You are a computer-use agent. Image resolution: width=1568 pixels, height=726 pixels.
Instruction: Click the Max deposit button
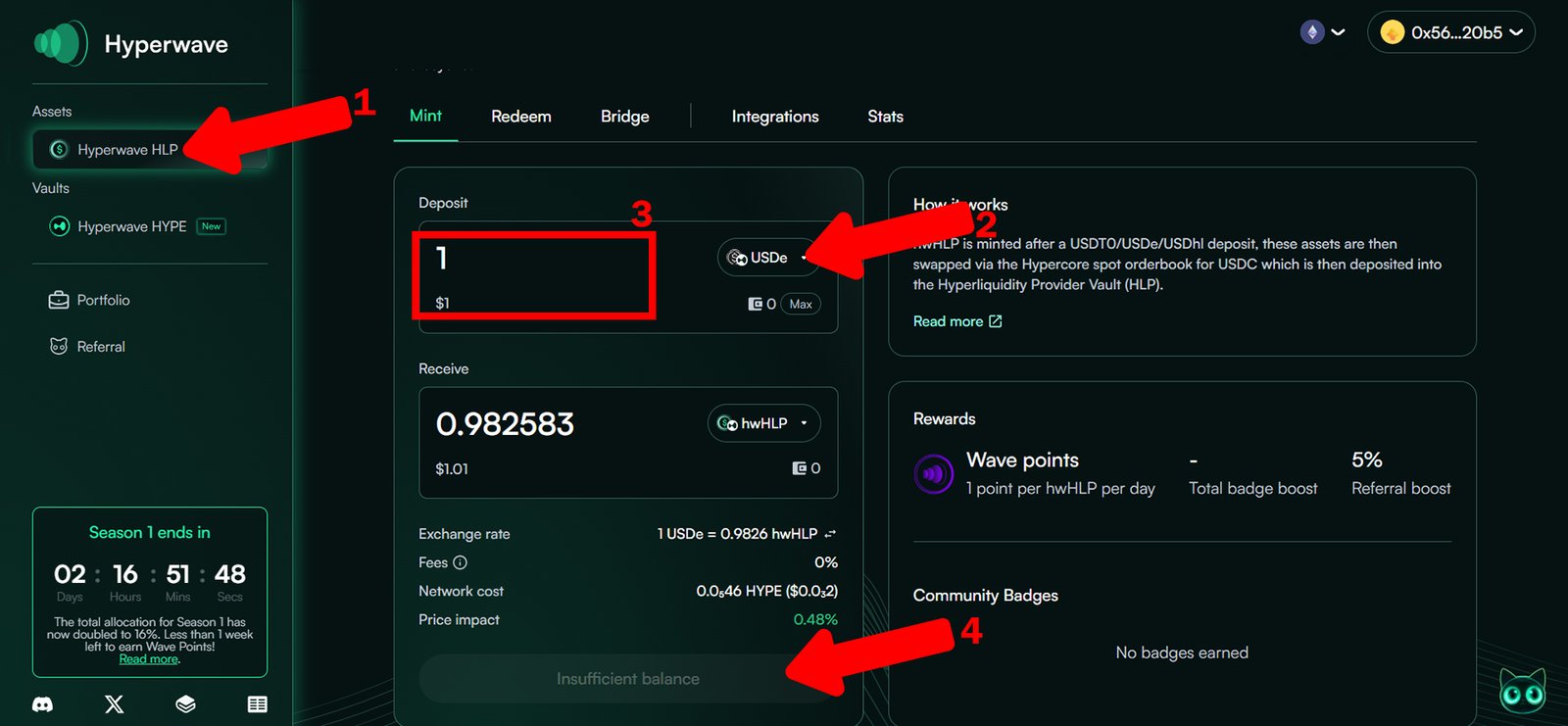[801, 304]
